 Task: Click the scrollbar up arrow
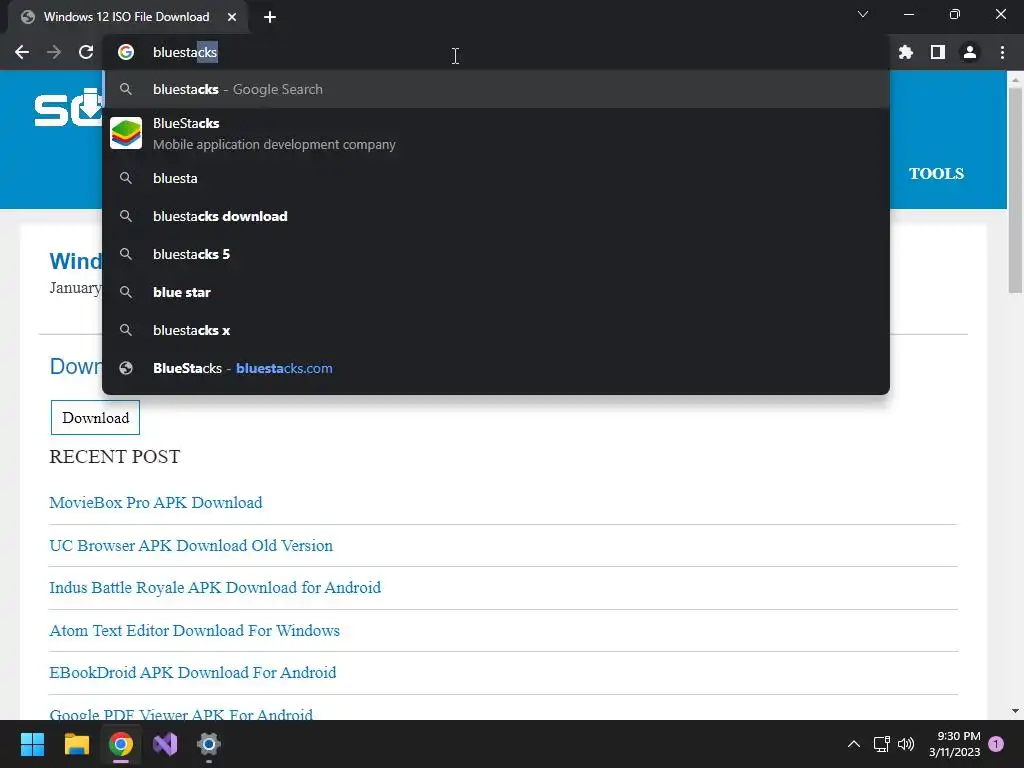click(1015, 78)
